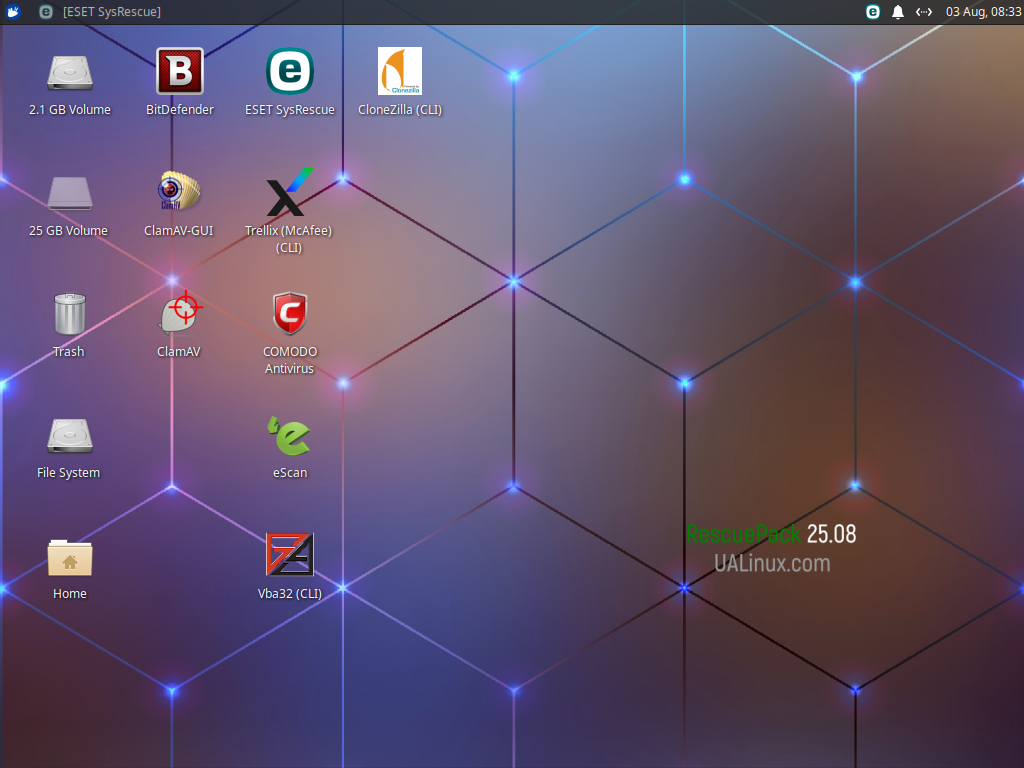Viewport: 1024px width, 768px height.
Task: Click the network connection tray icon
Action: coord(923,12)
